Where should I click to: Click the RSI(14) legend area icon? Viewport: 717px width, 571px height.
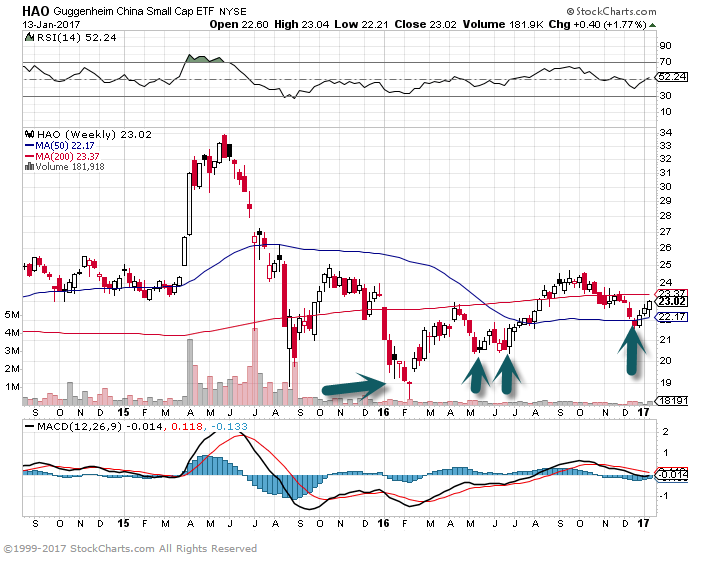point(29,37)
